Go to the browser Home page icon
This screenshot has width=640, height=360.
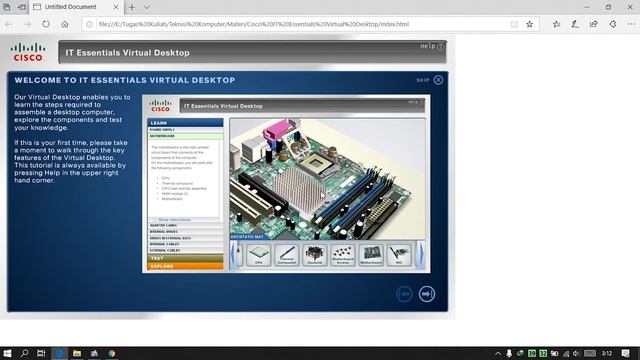[64, 24]
